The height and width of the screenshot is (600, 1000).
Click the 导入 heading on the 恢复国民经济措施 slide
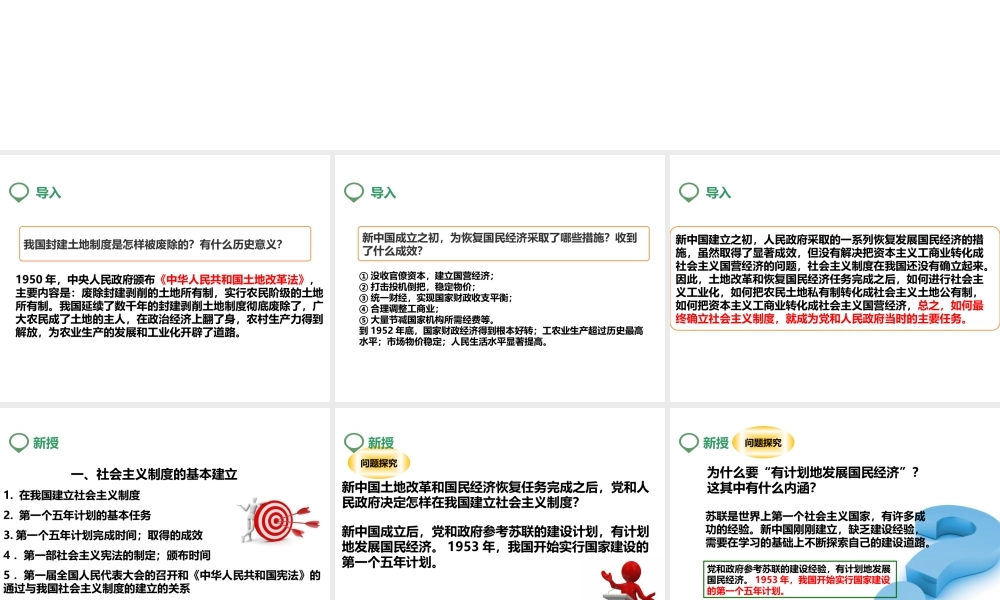tap(383, 193)
